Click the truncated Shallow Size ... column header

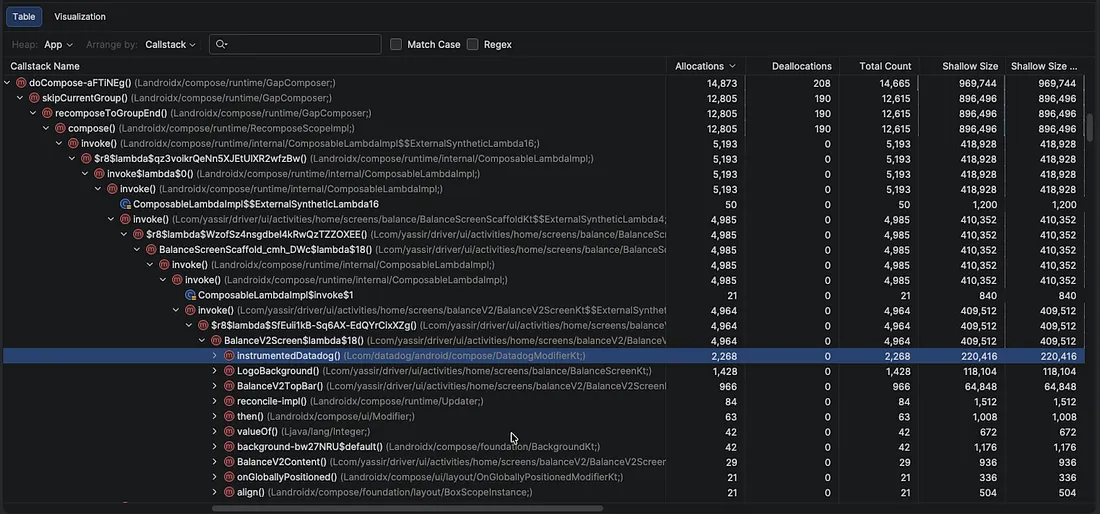(1044, 66)
